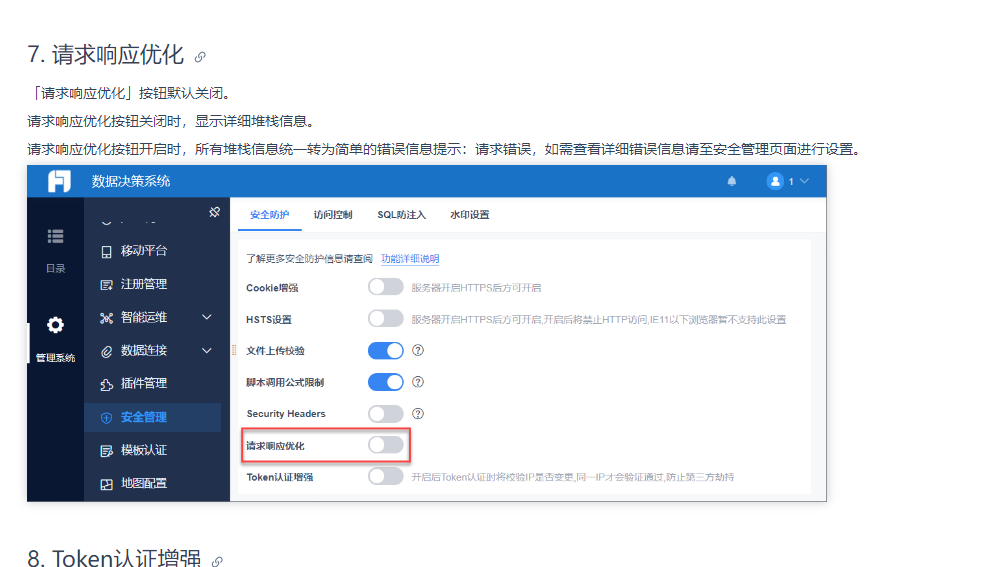Expand the 数据连接 submenu chevron
The width and height of the screenshot is (1001, 567).
tap(207, 351)
